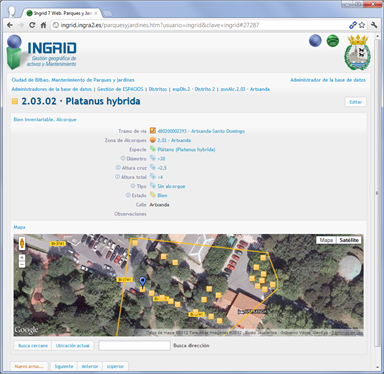Click the Bilbao coat of arms emblem
The height and width of the screenshot is (374, 384).
coord(358,52)
